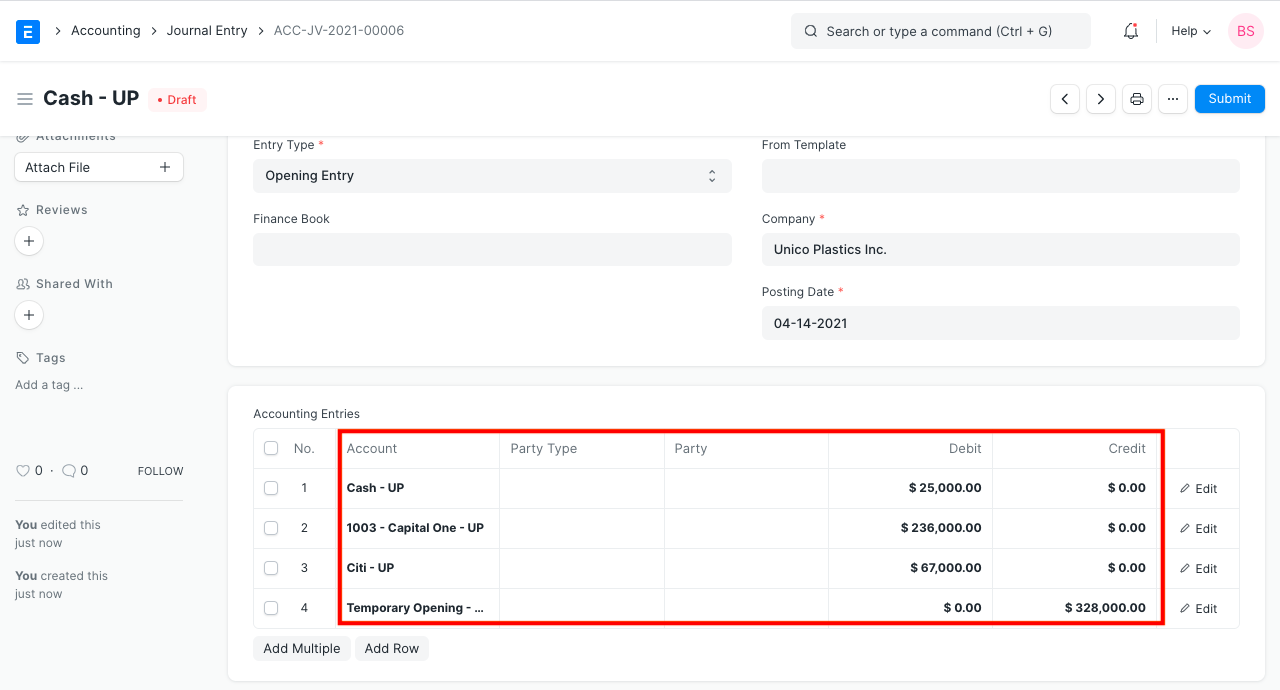Click the global search bar
The height and width of the screenshot is (690, 1280).
coord(940,31)
